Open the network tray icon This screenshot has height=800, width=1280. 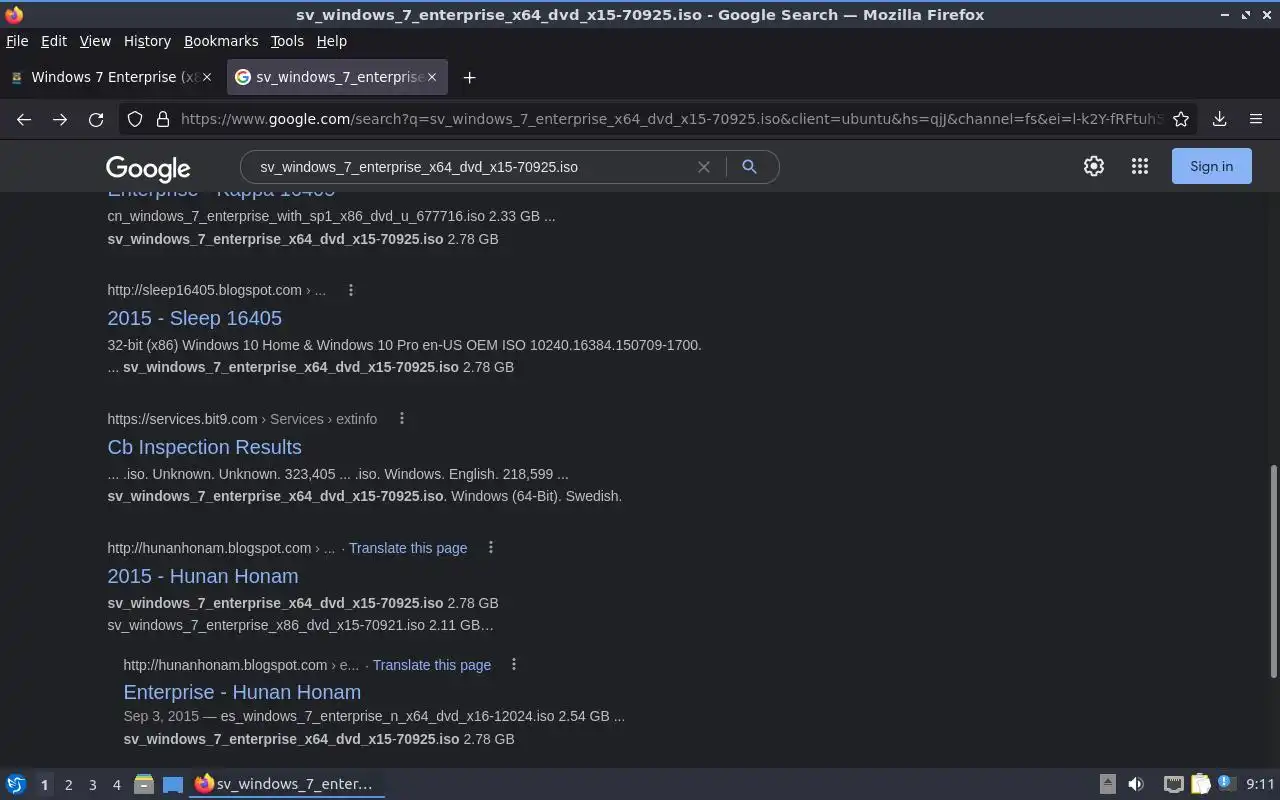point(1174,785)
